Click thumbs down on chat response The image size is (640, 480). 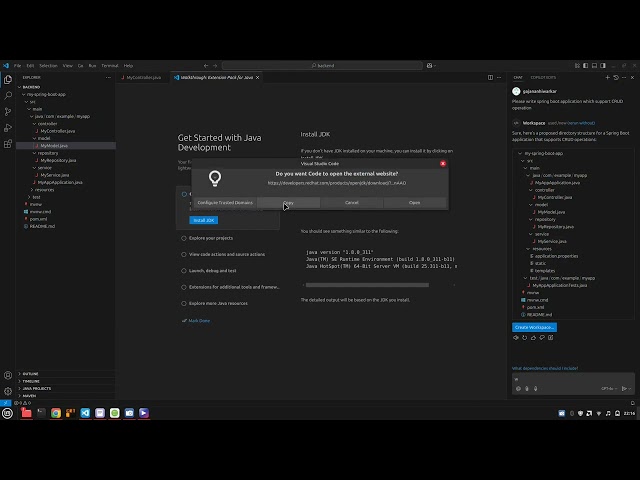[542, 338]
